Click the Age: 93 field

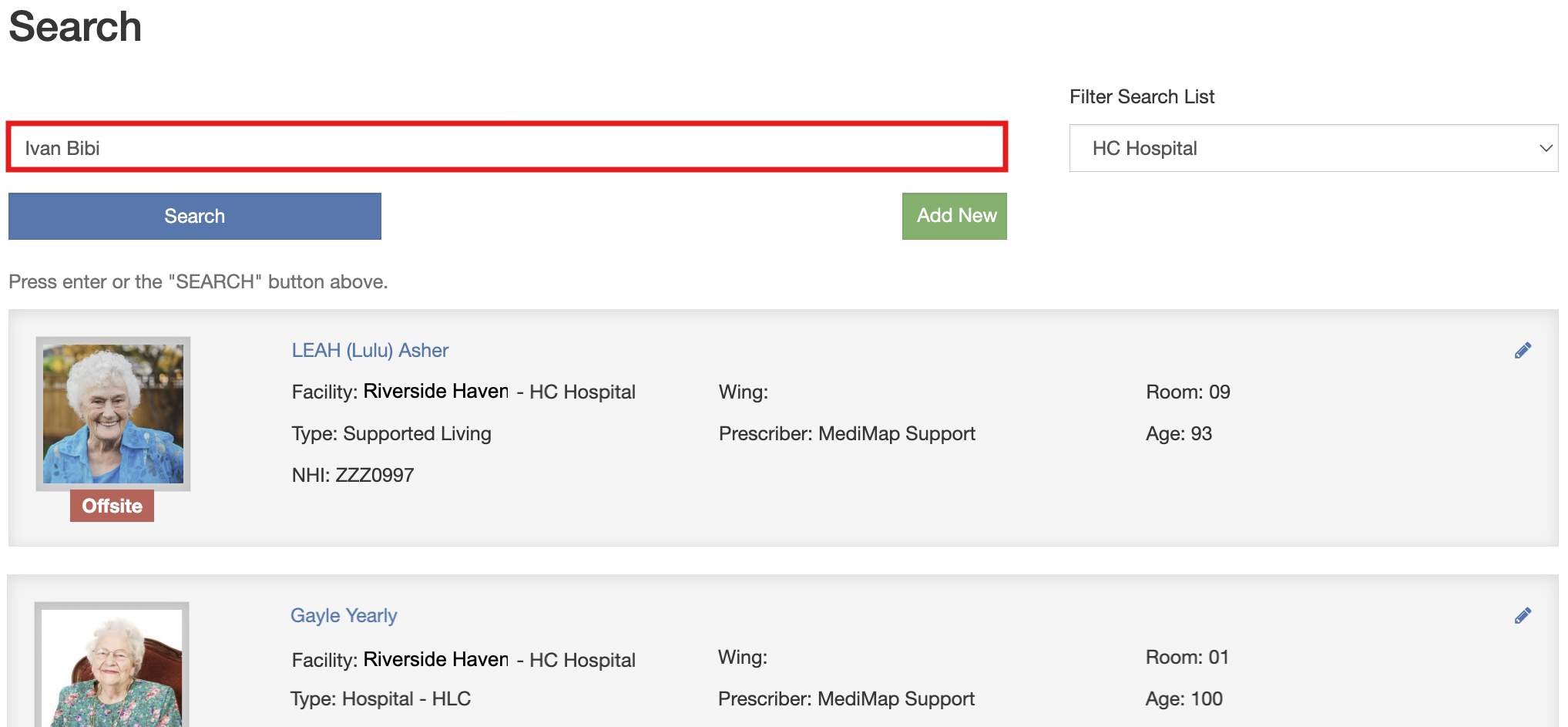(x=1178, y=434)
